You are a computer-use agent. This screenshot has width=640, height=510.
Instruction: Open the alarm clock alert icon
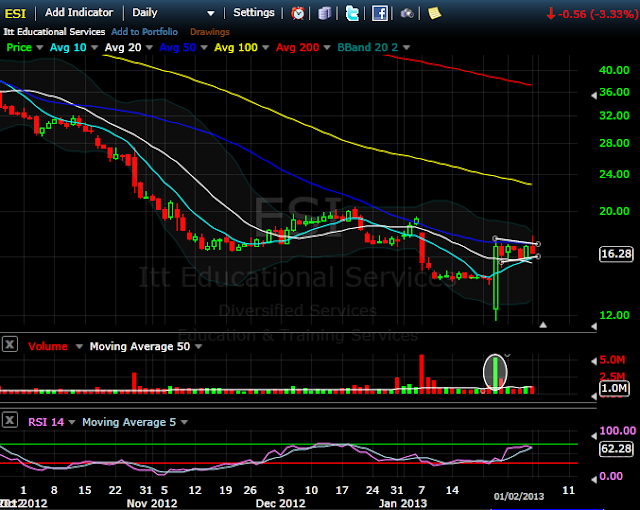coord(298,13)
